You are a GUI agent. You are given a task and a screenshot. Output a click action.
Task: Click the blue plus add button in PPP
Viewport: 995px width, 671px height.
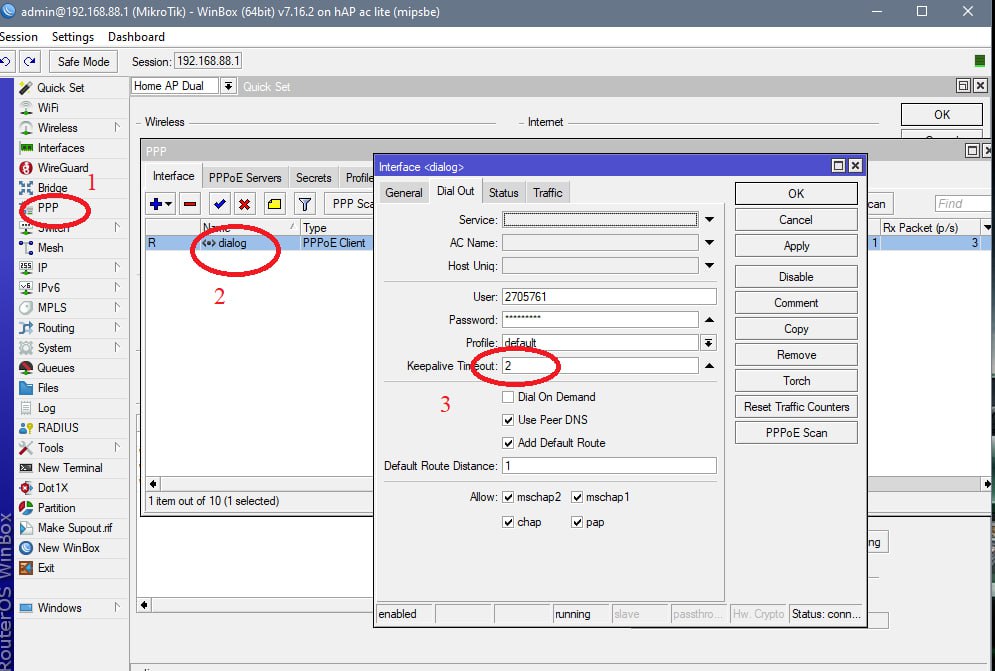[156, 204]
